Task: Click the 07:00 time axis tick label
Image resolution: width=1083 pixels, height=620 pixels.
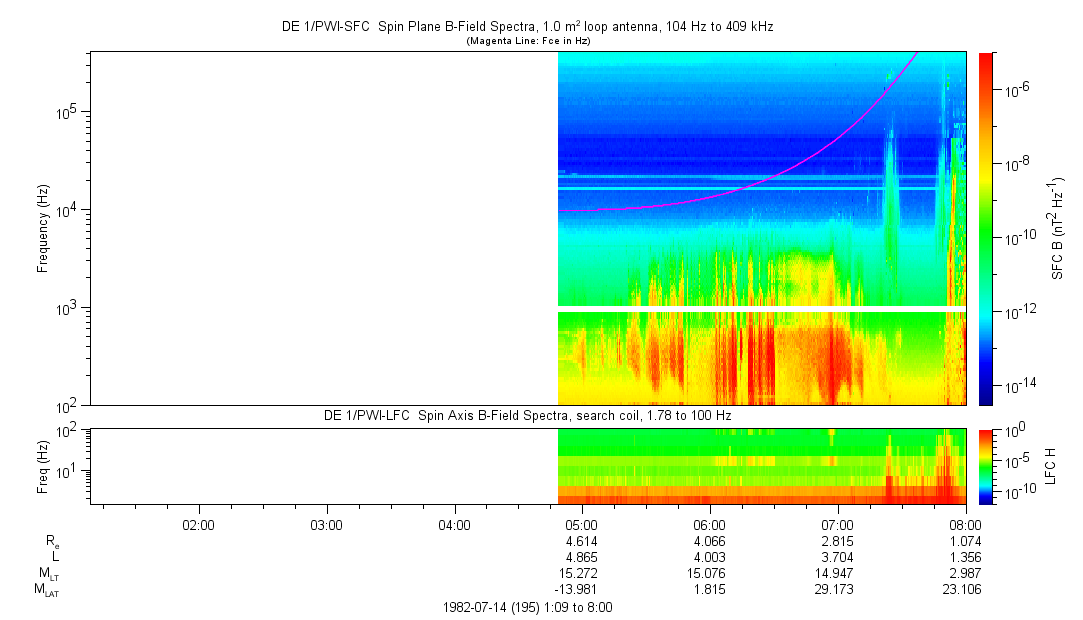Action: click(837, 523)
